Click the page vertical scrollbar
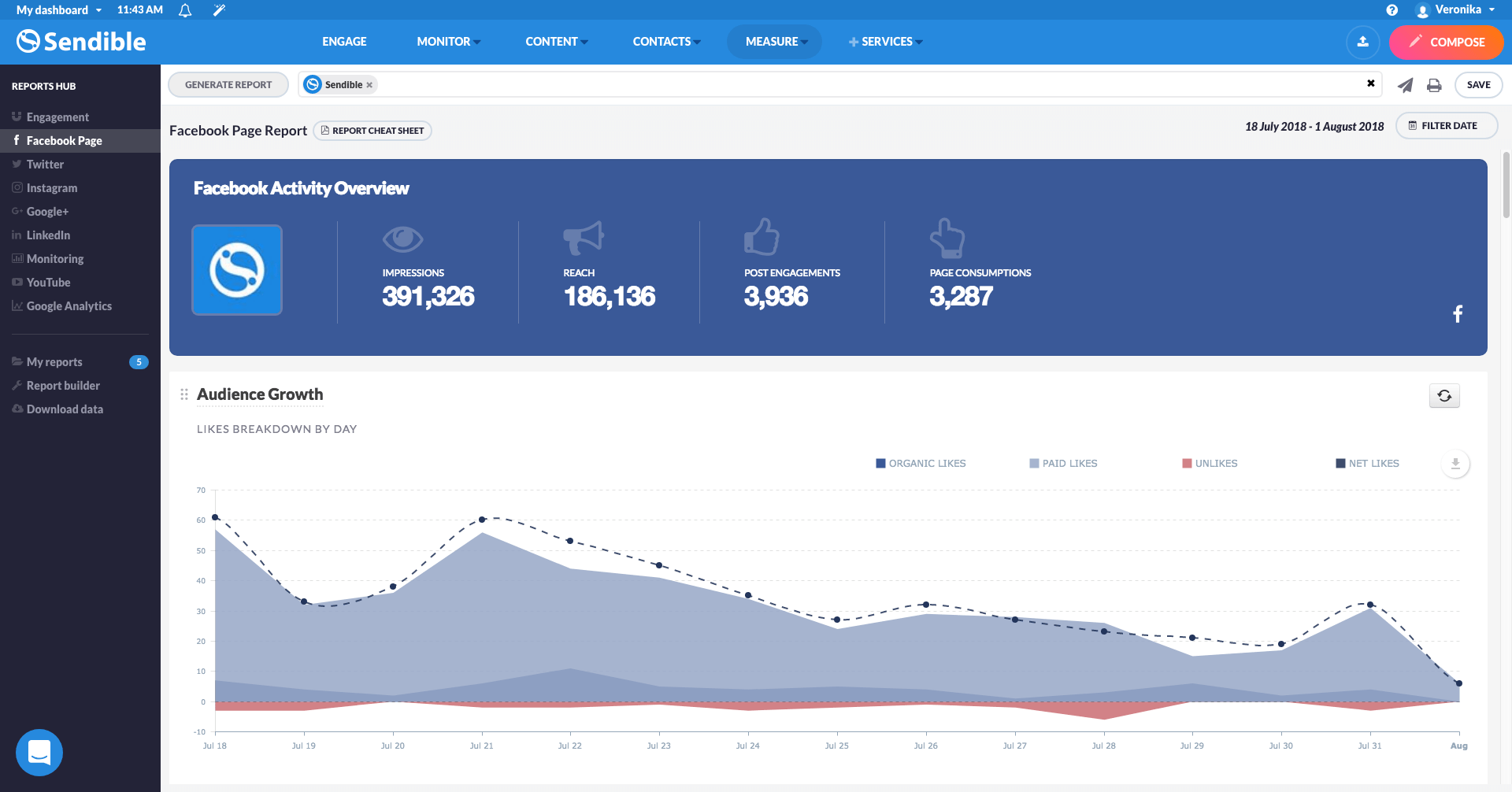 point(1506,185)
